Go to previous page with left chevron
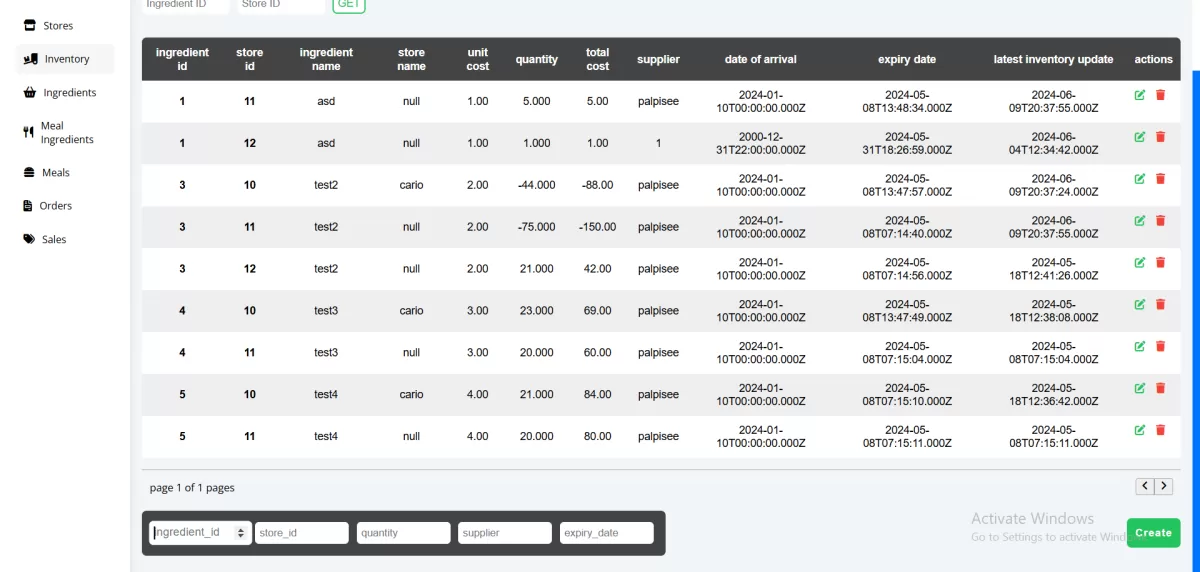This screenshot has height=572, width=1200. click(1145, 487)
